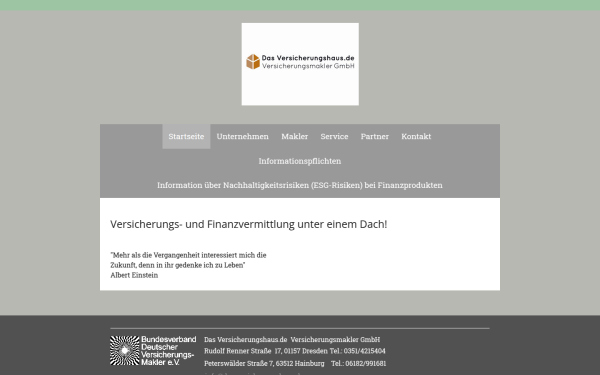The image size is (600, 375).
Task: Click the footer company name Das Versicherungshaus.de Versicherungsmakler GmbH
Action: 292,339
